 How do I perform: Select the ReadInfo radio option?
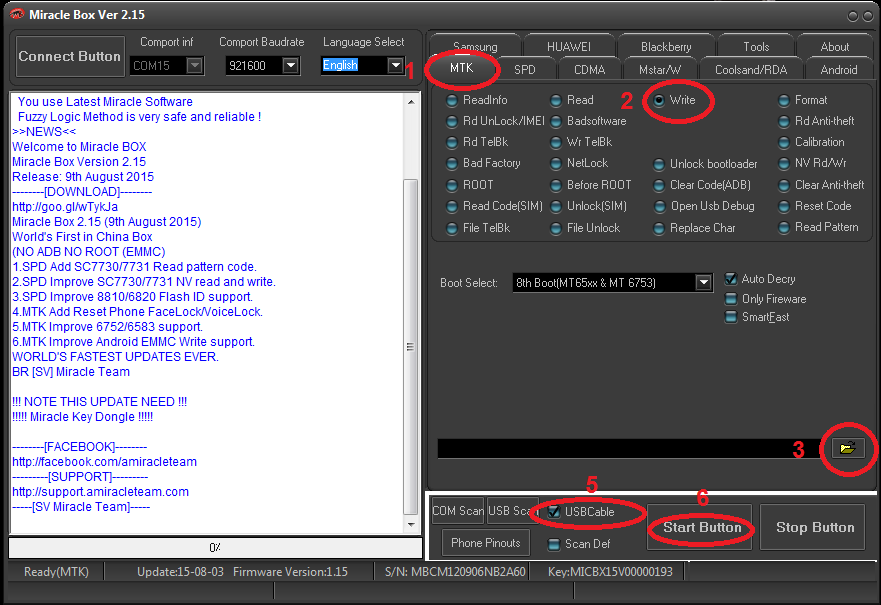(476, 100)
